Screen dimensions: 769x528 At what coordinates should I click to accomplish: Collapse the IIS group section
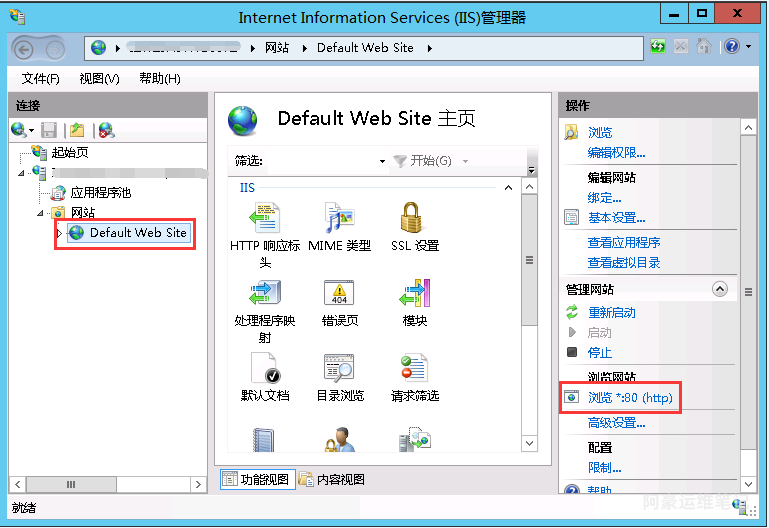(508, 188)
